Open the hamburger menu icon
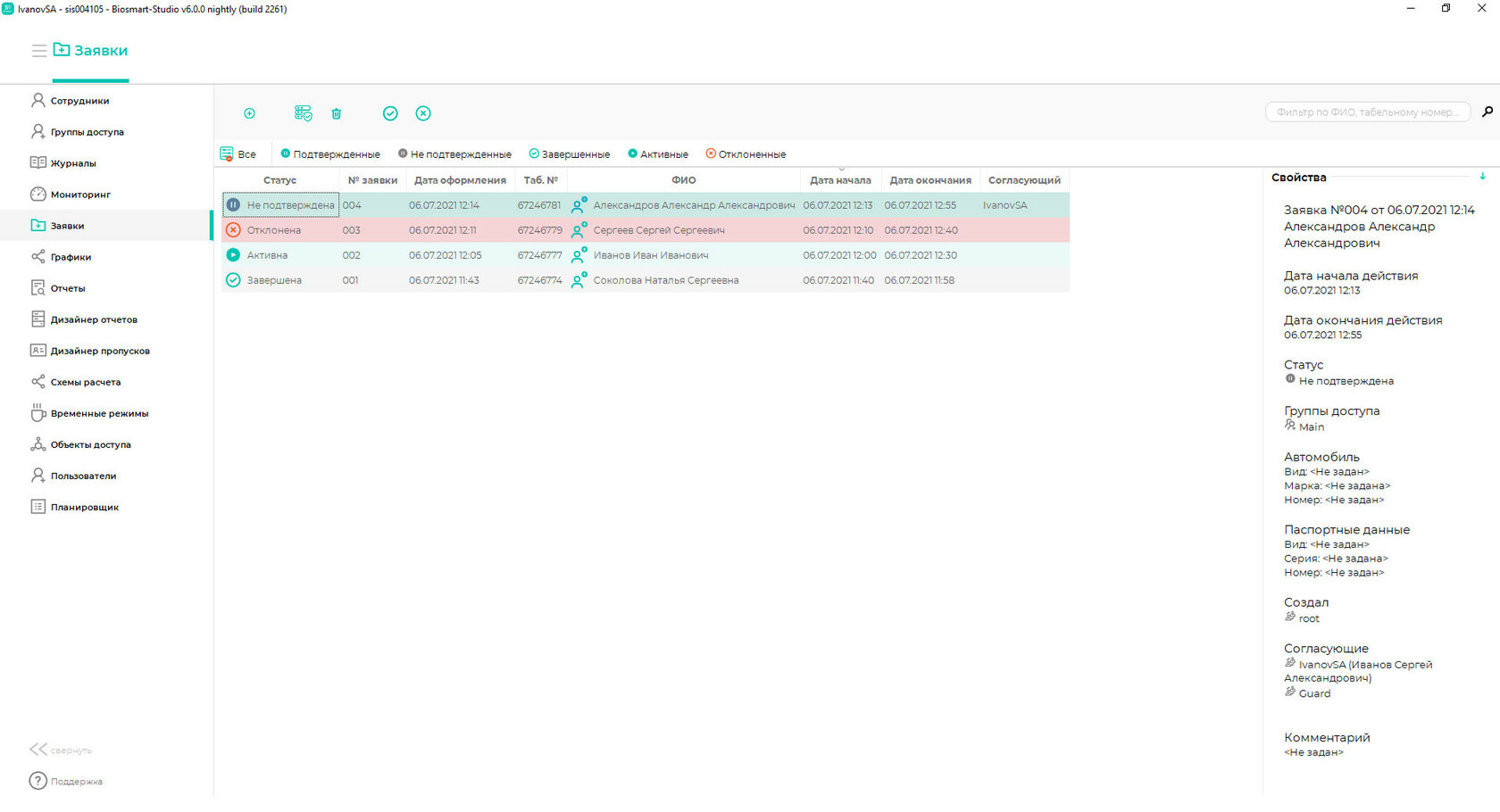1500x812 pixels. (x=39, y=51)
